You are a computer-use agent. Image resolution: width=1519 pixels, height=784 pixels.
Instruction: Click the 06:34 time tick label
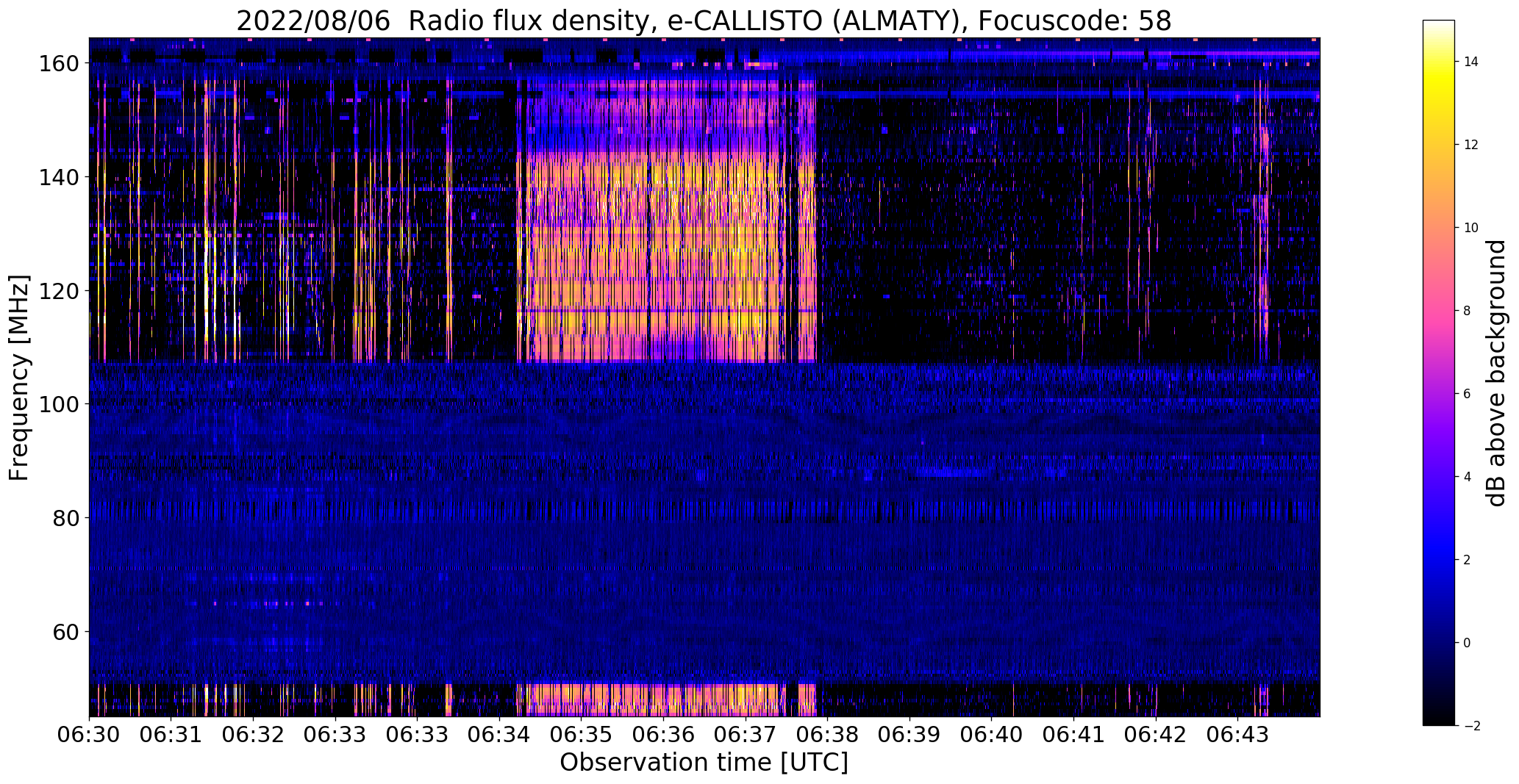point(499,735)
